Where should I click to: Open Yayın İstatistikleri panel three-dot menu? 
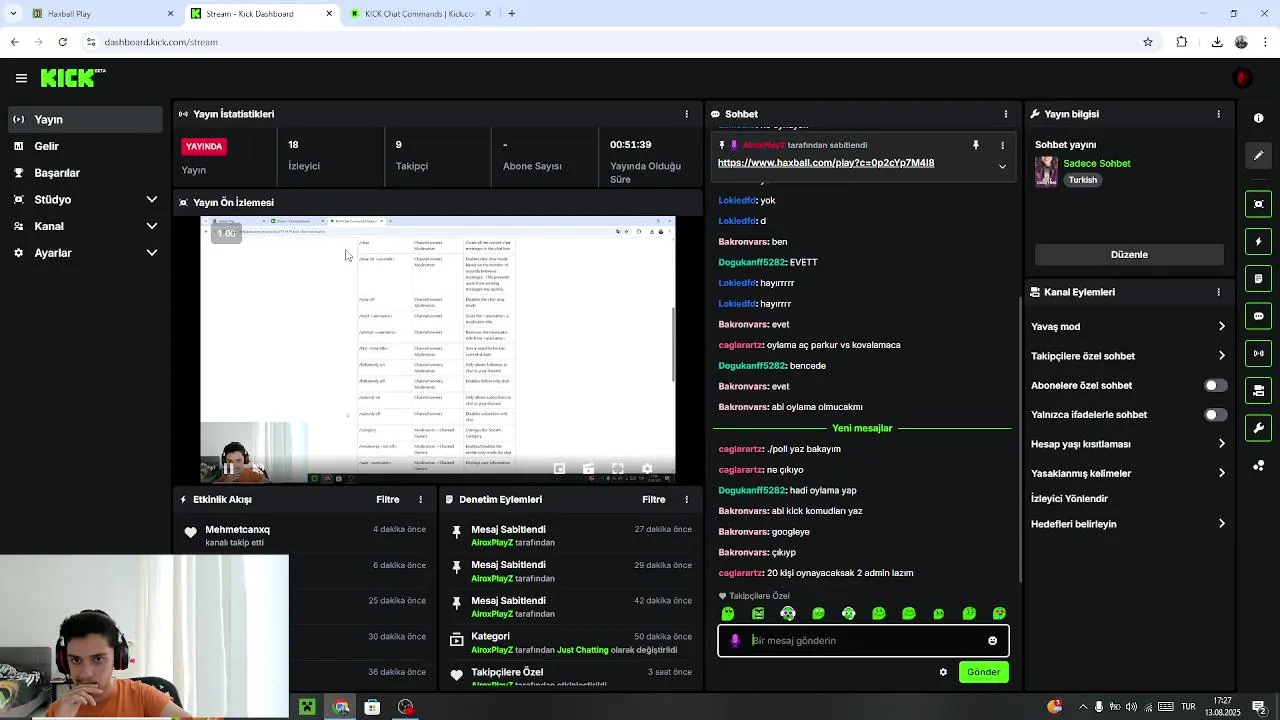pos(686,114)
